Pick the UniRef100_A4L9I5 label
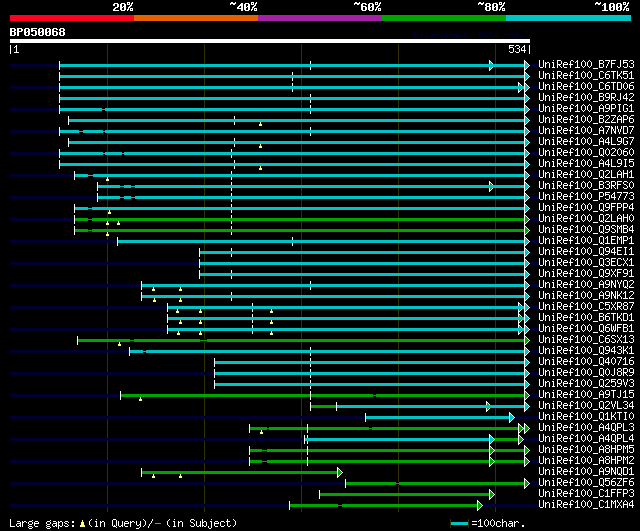The height and width of the screenshot is (531, 640). 586,164
